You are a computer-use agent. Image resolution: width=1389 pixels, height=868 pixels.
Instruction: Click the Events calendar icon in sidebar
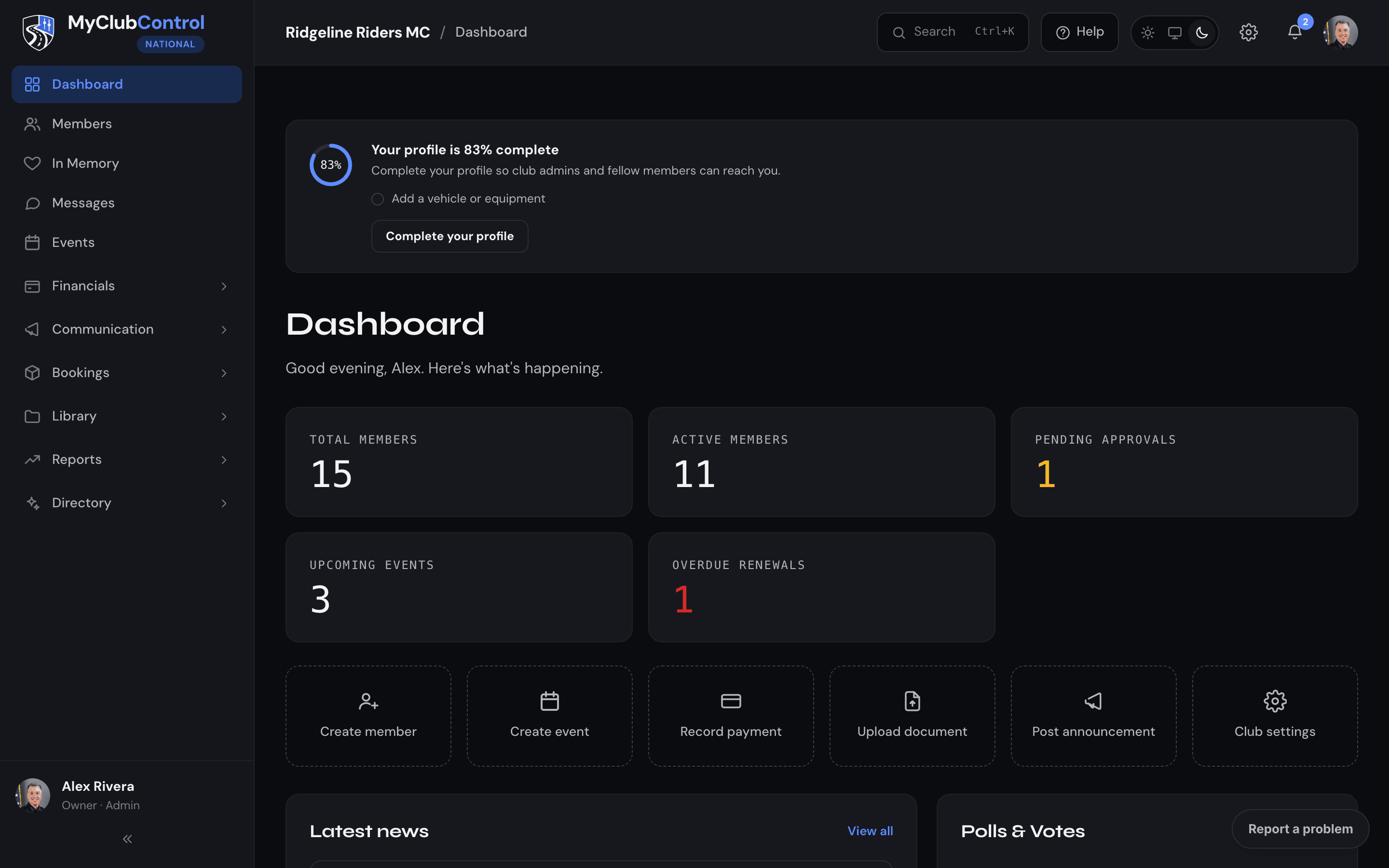click(x=32, y=242)
